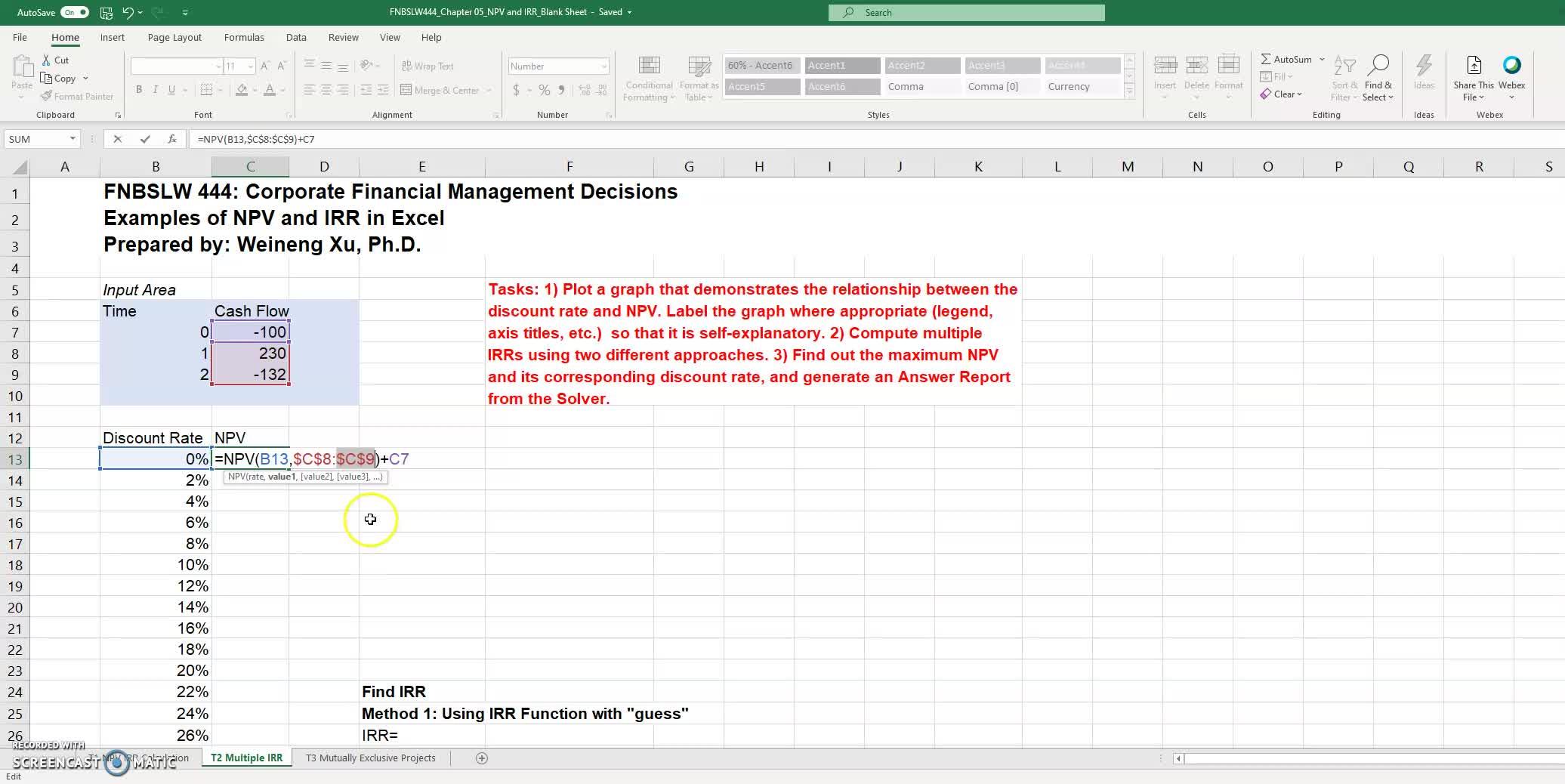Screen dimensions: 1565x784
Task: Open the Review ribbon tab
Action: coord(343,37)
